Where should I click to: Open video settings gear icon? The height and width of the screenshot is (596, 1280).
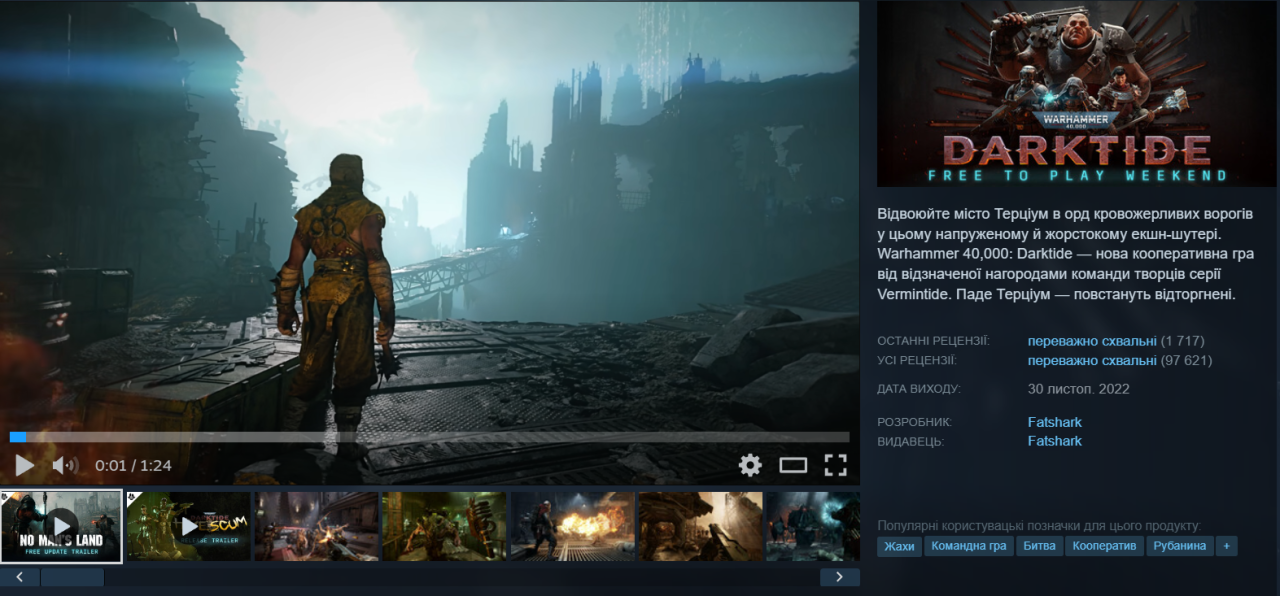tap(750, 465)
